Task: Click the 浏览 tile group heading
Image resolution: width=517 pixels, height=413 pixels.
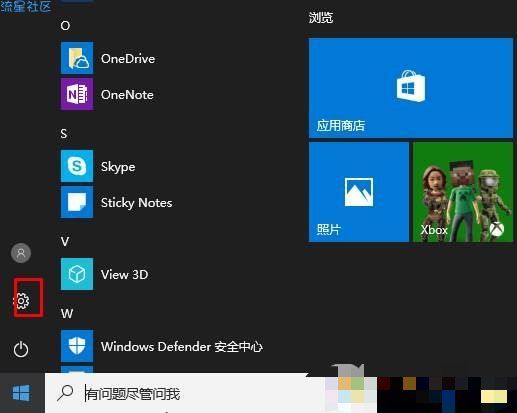Action: (321, 17)
